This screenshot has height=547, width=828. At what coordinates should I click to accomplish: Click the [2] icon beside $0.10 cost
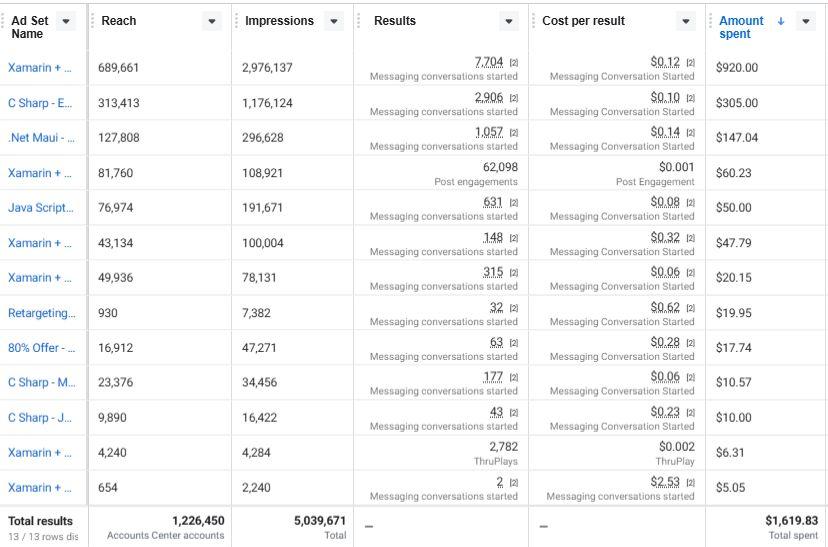[690, 98]
